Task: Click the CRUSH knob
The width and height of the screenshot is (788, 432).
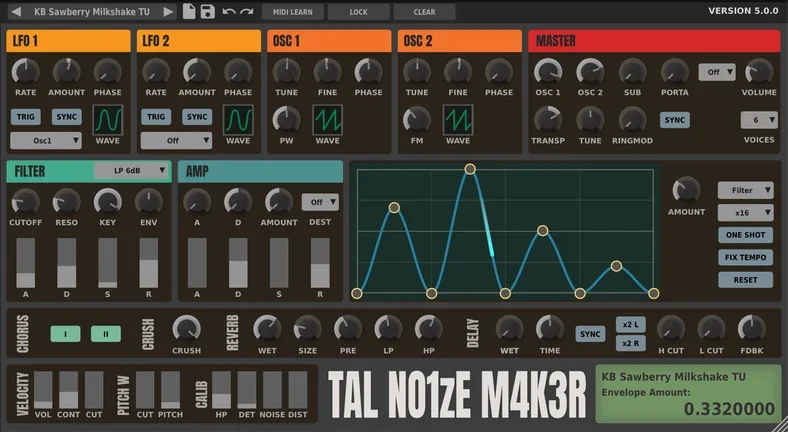Action: coord(186,330)
